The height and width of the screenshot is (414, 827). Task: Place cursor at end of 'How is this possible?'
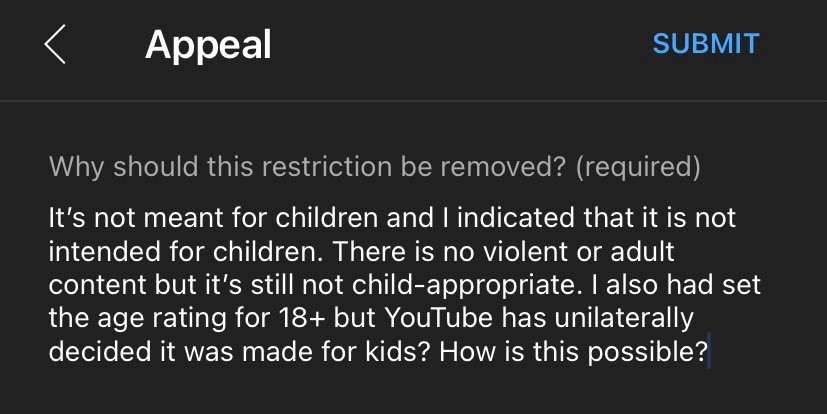[708, 353]
